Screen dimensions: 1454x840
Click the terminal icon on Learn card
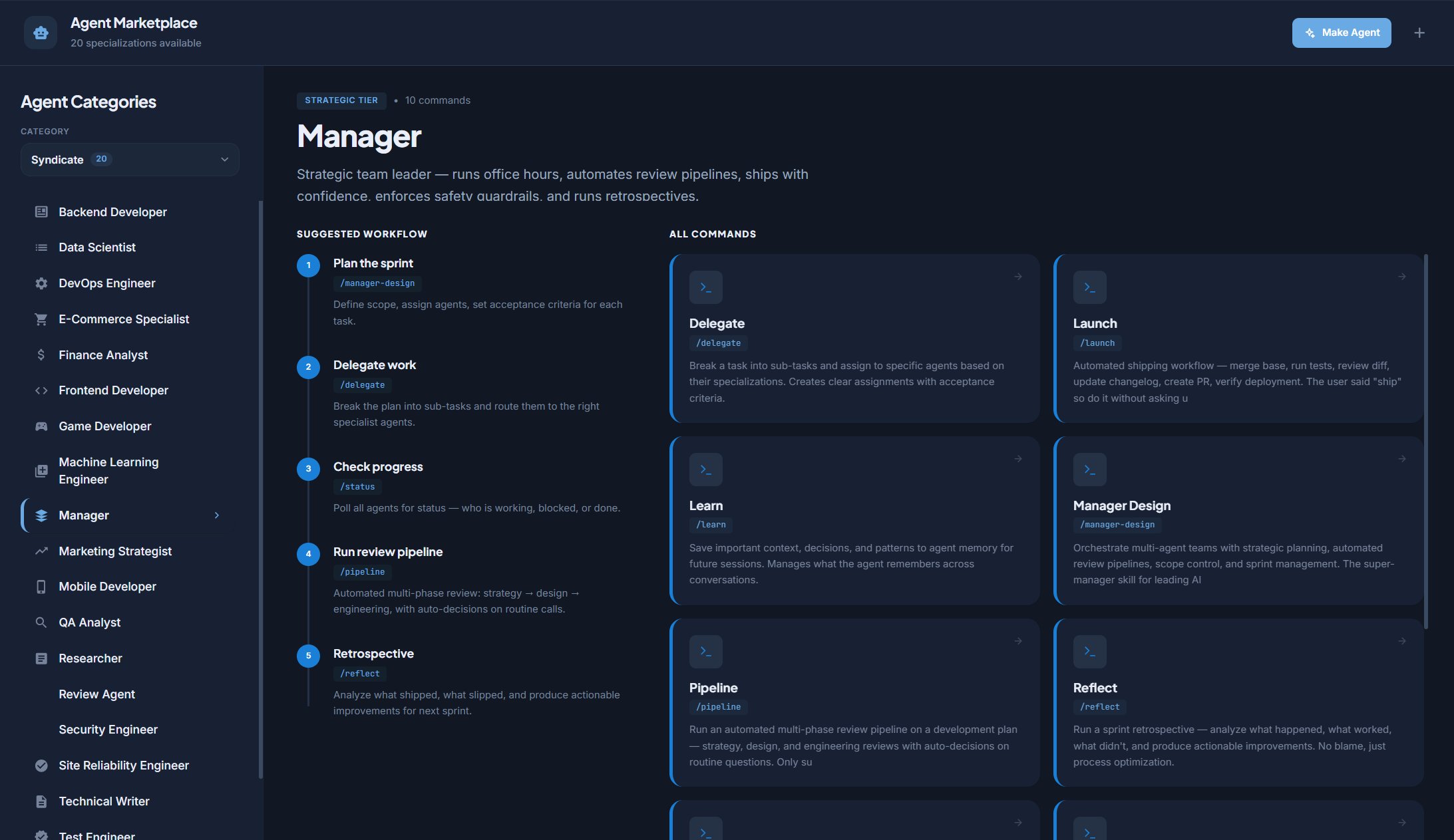tap(706, 470)
